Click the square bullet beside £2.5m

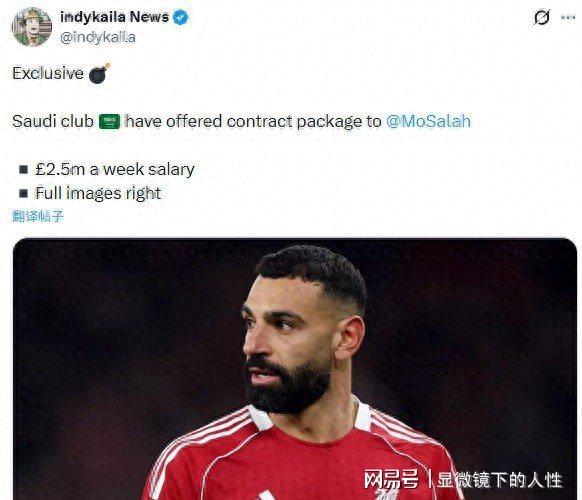(23, 170)
